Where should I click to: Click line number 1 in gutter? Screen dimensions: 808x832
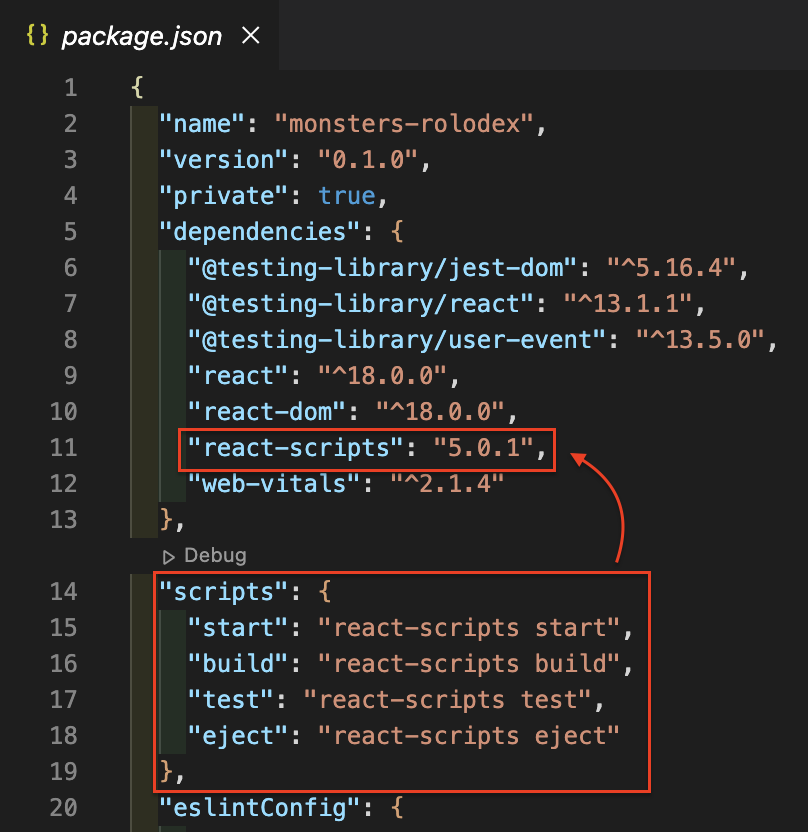coord(71,88)
